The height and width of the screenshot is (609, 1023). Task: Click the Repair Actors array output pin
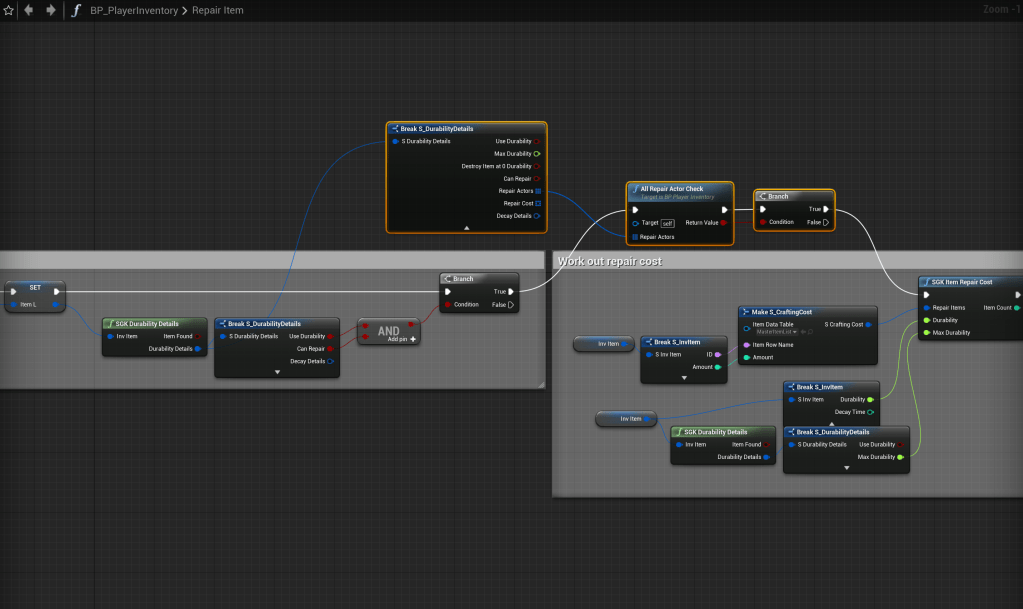tap(538, 191)
